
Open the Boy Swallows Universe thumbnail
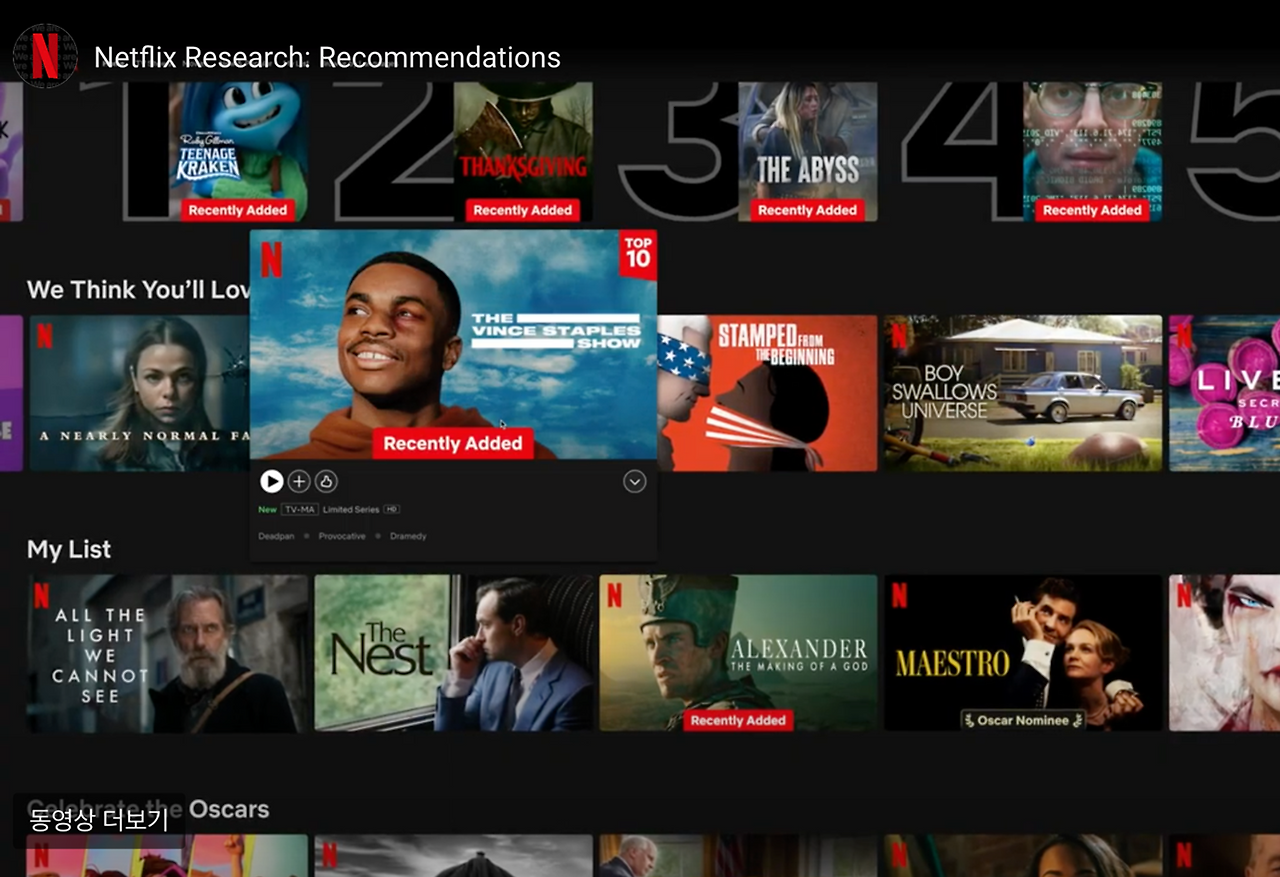pos(1023,393)
